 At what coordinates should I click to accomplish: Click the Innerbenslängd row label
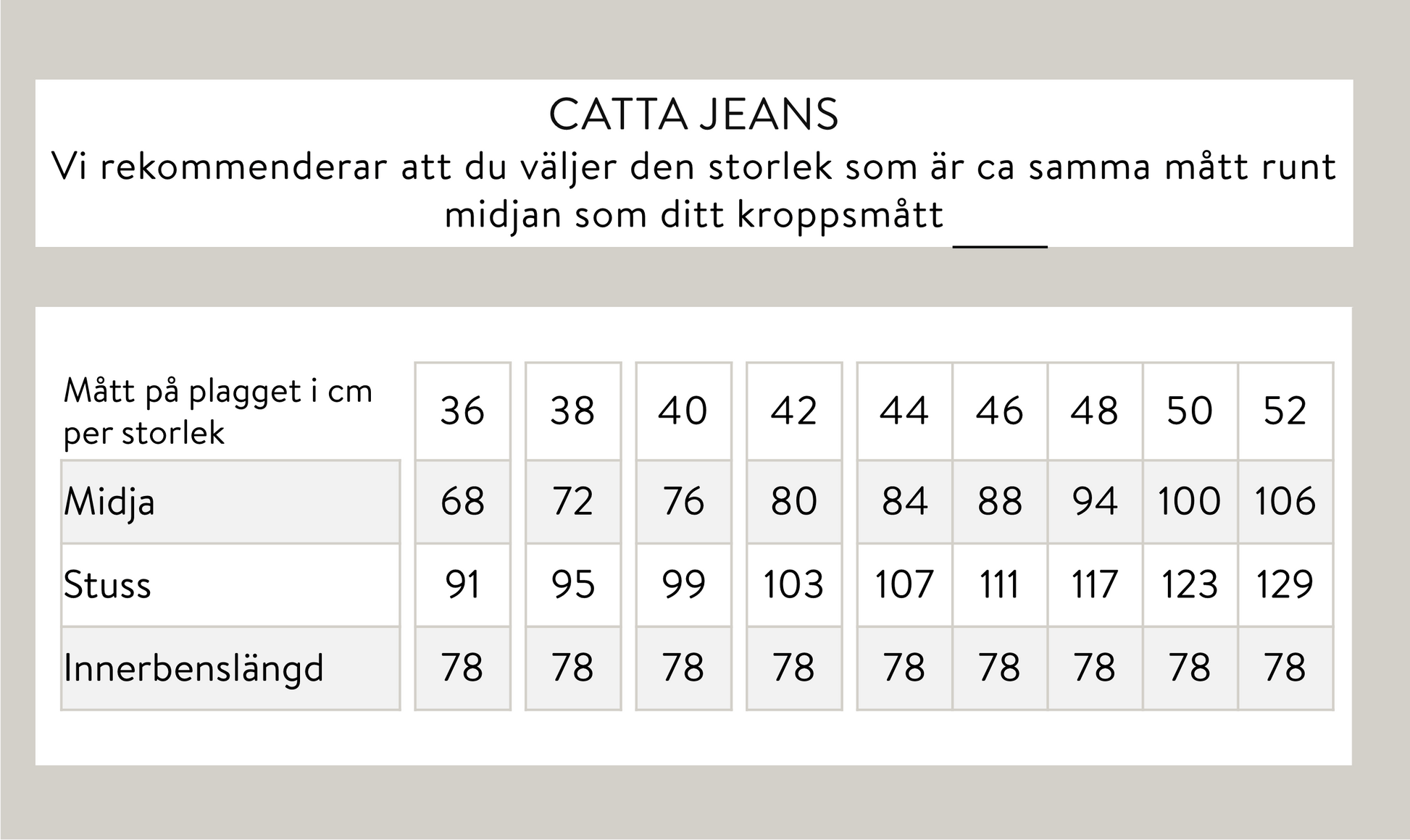tap(193, 668)
